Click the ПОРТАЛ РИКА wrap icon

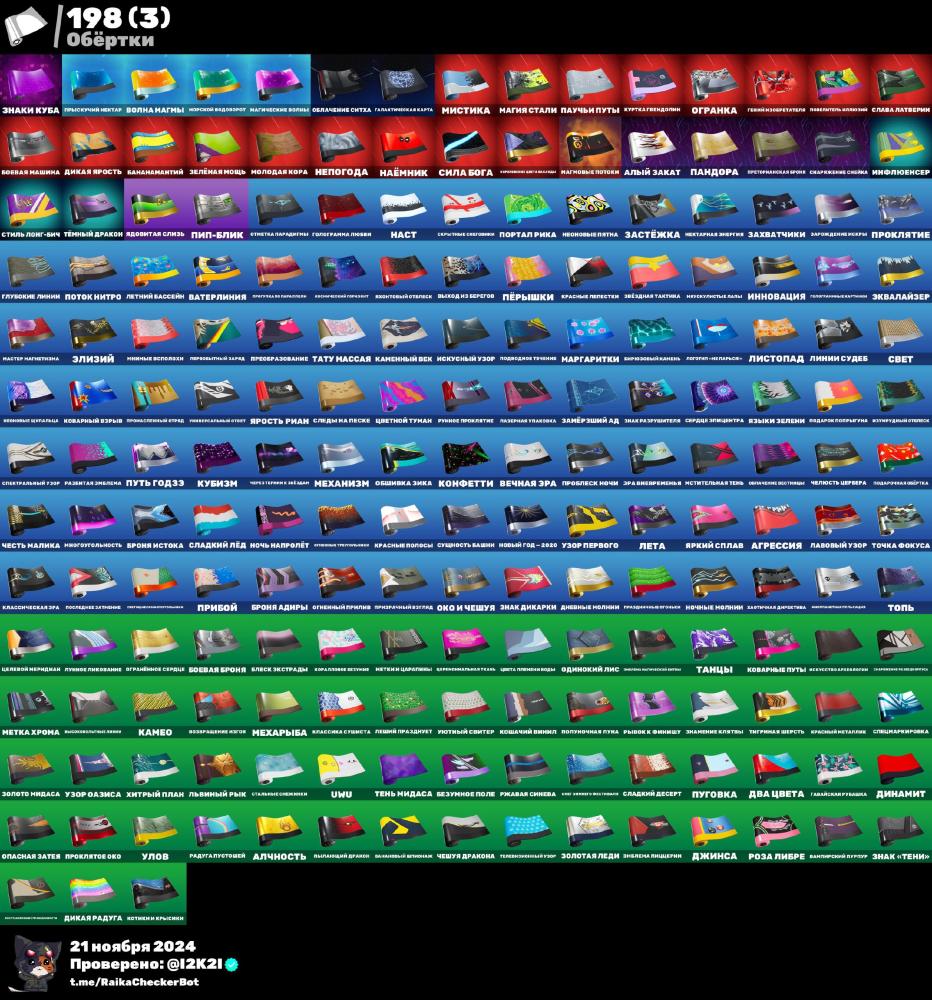point(527,204)
